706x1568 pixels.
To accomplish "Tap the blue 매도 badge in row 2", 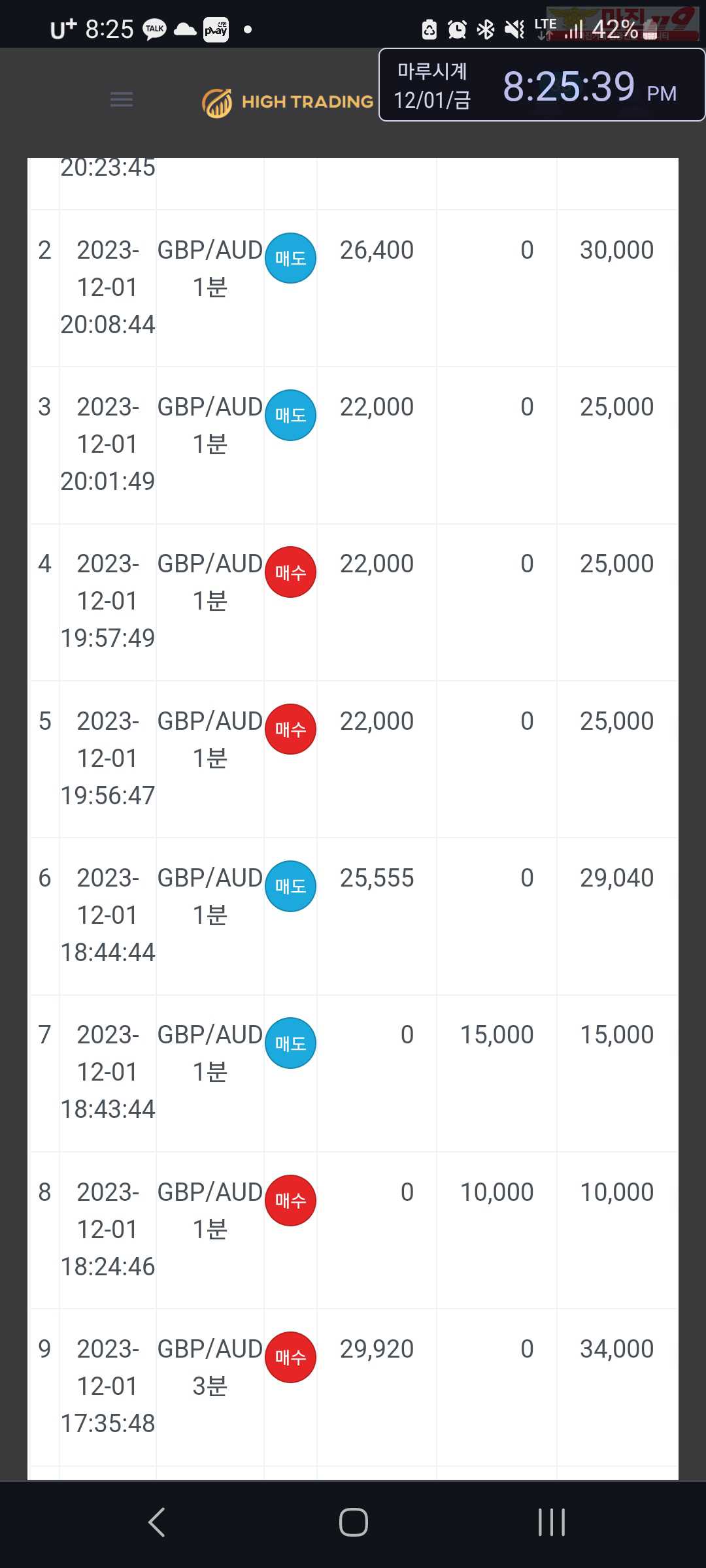I will 290,258.
